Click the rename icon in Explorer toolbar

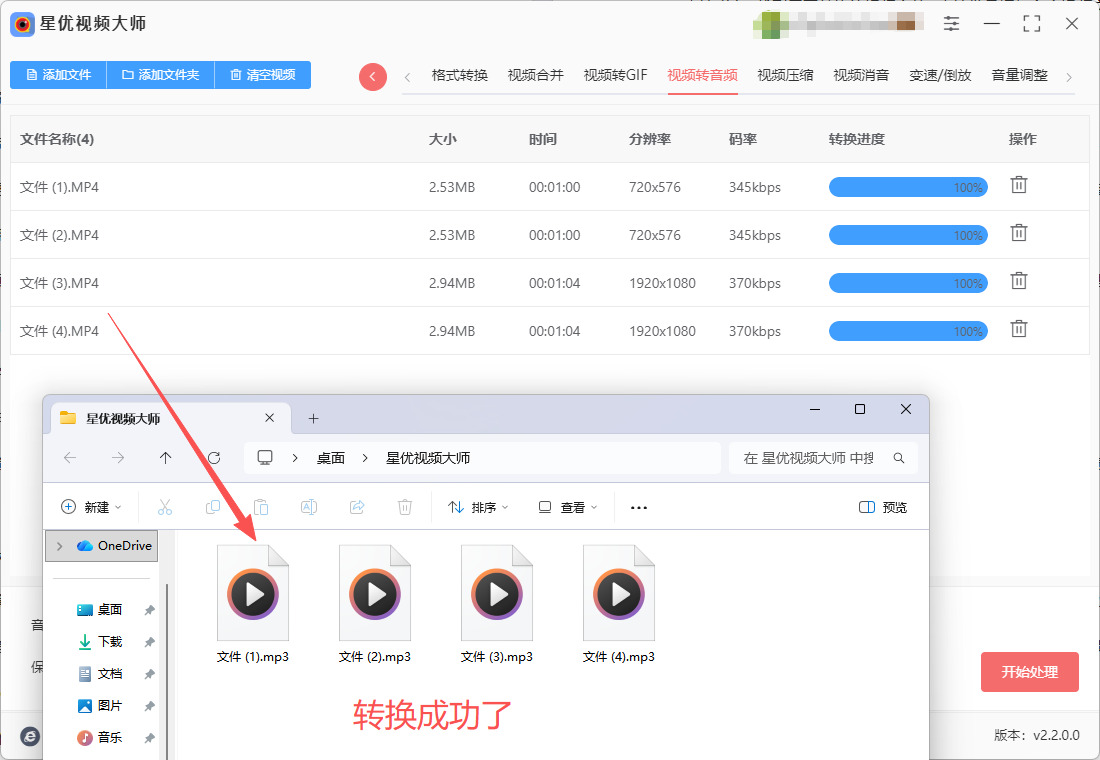(x=309, y=507)
